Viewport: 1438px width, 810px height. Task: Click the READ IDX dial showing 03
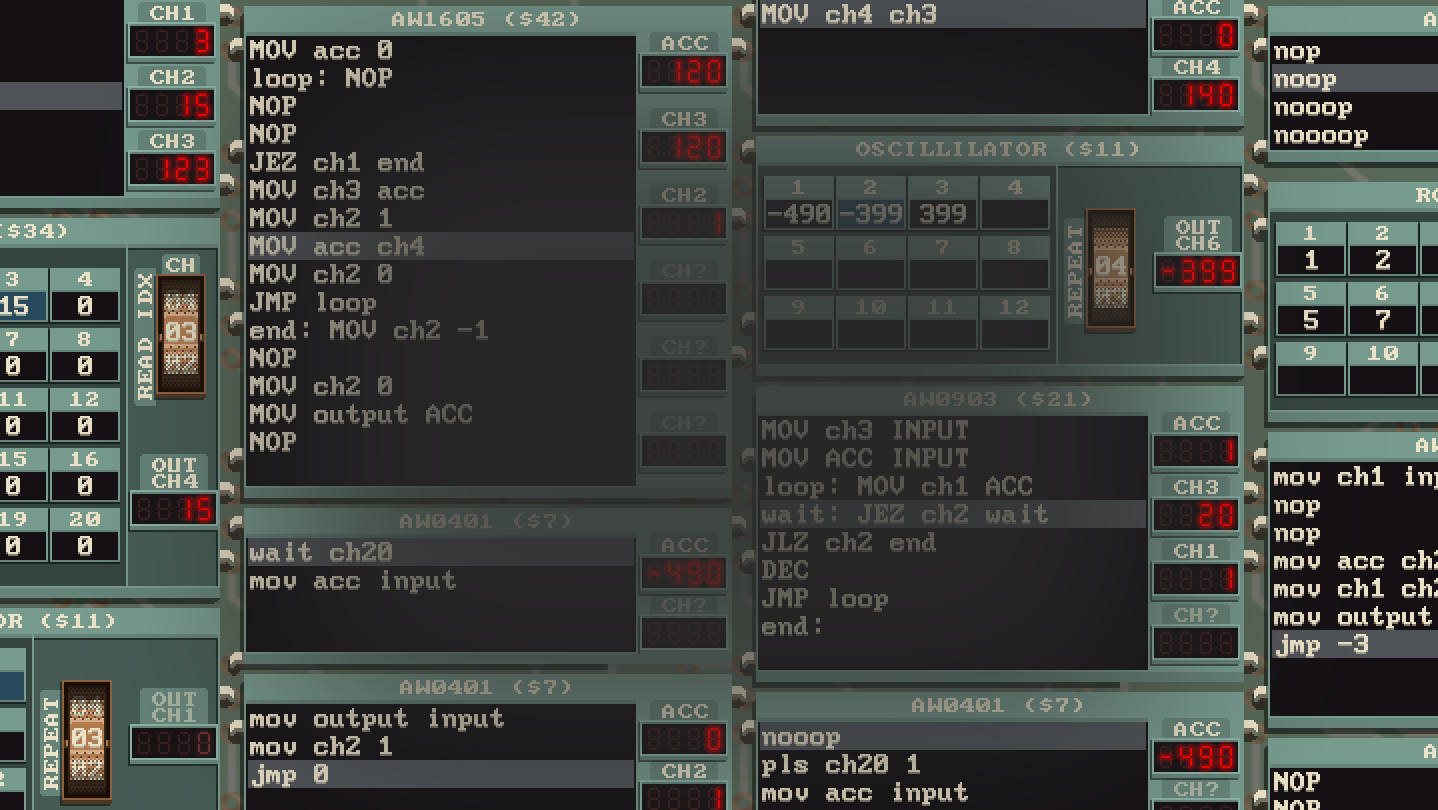pos(181,333)
